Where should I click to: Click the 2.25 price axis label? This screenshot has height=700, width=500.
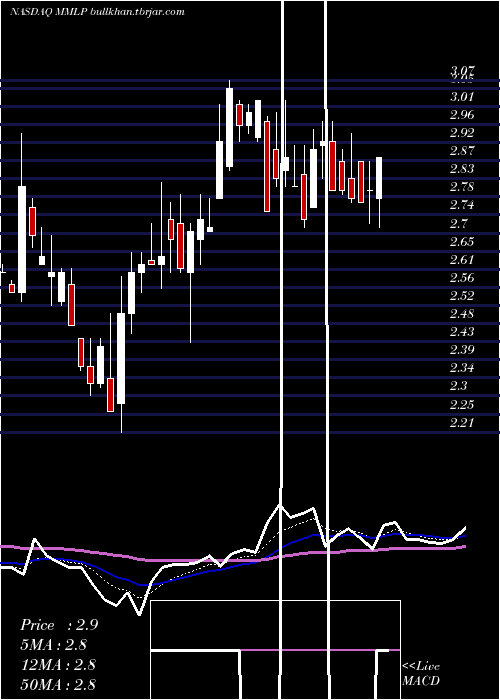tap(462, 404)
